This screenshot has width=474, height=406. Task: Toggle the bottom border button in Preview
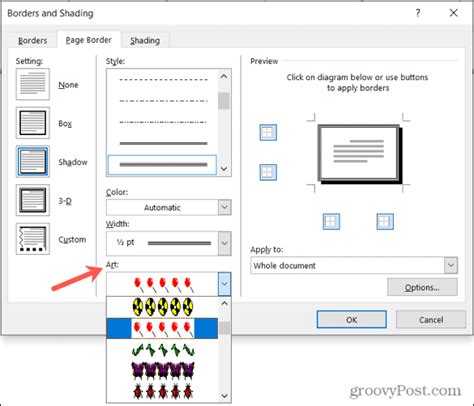pos(268,172)
